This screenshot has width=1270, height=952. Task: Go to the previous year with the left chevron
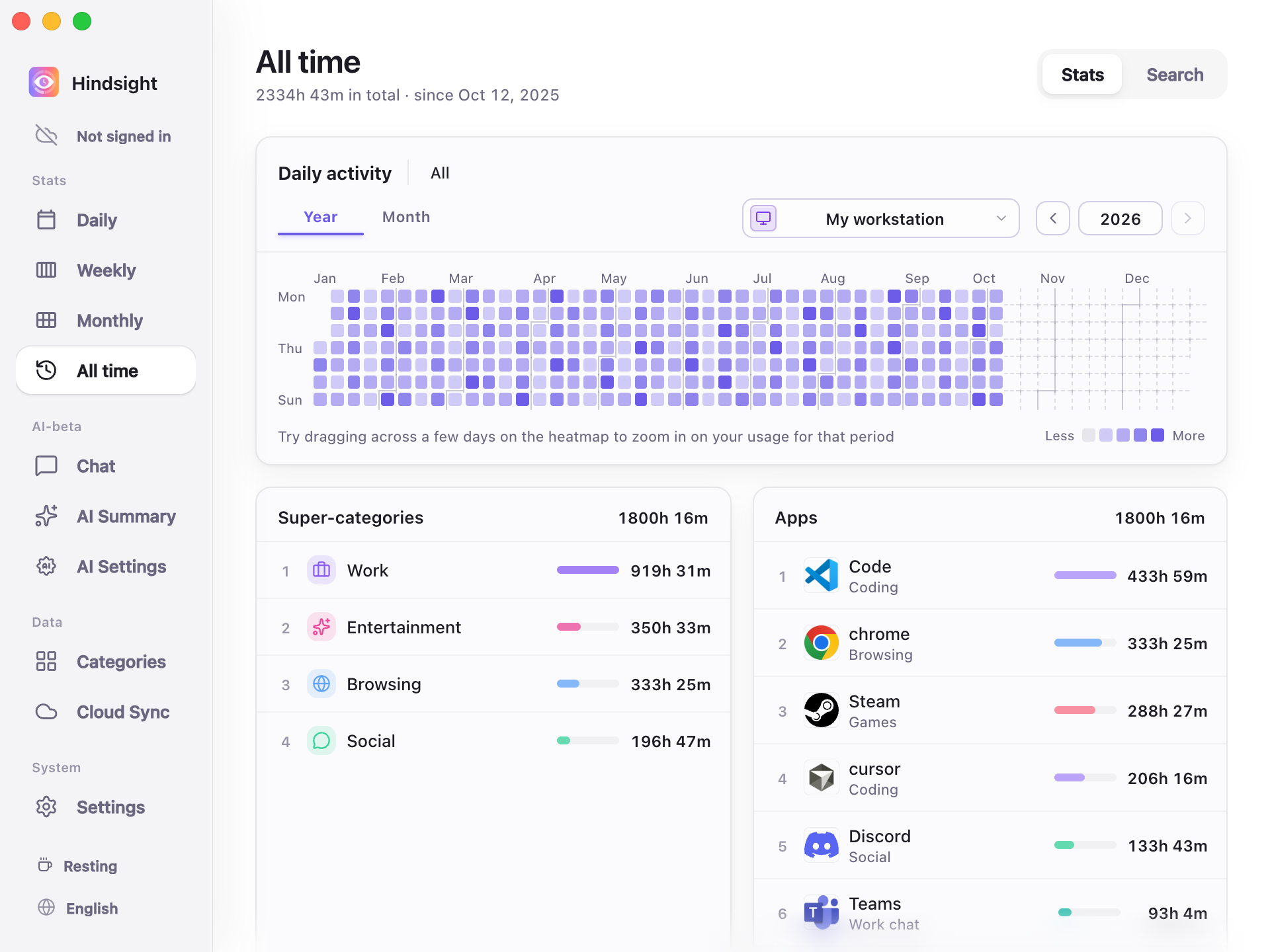click(x=1052, y=218)
